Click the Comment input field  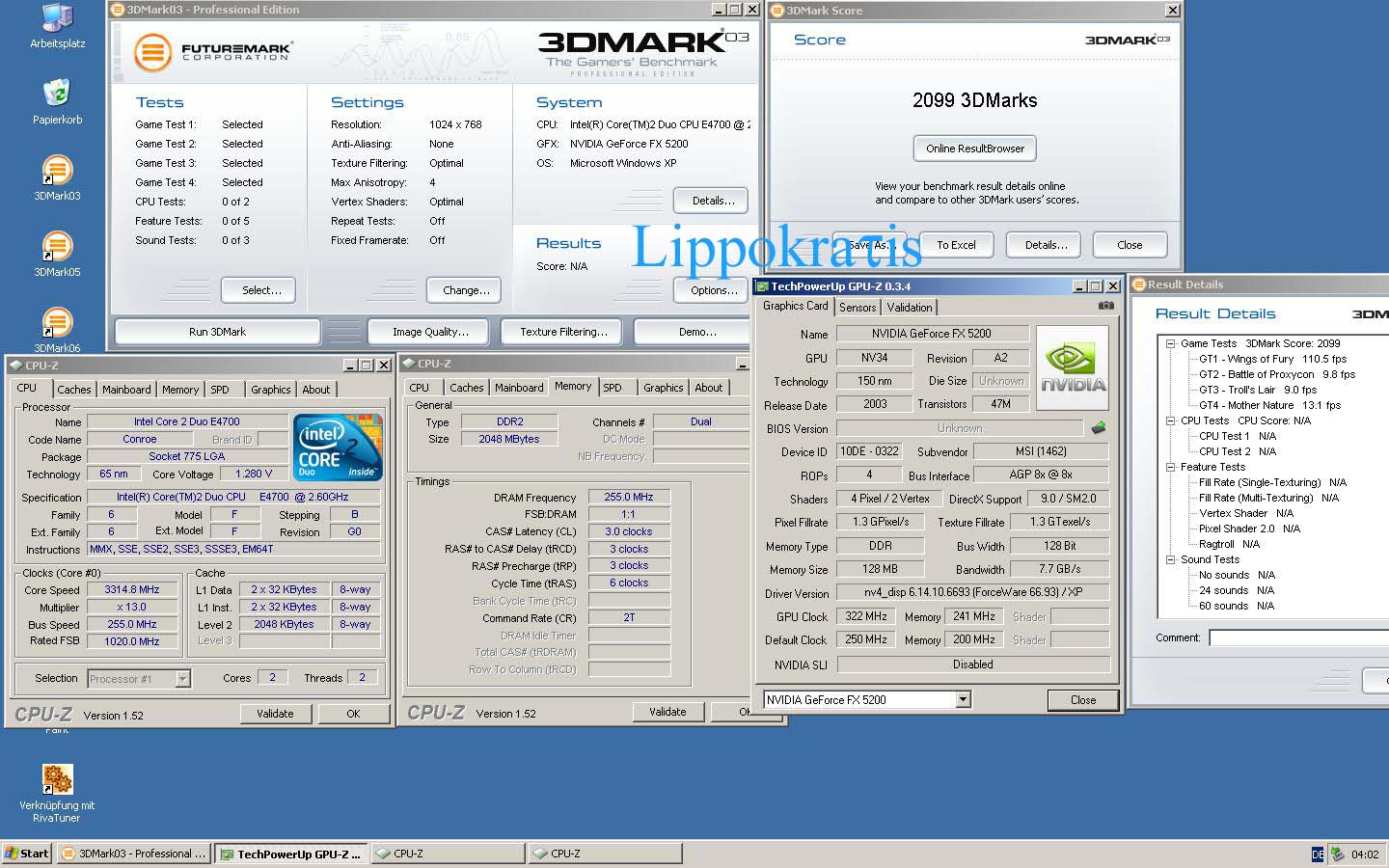[1298, 637]
